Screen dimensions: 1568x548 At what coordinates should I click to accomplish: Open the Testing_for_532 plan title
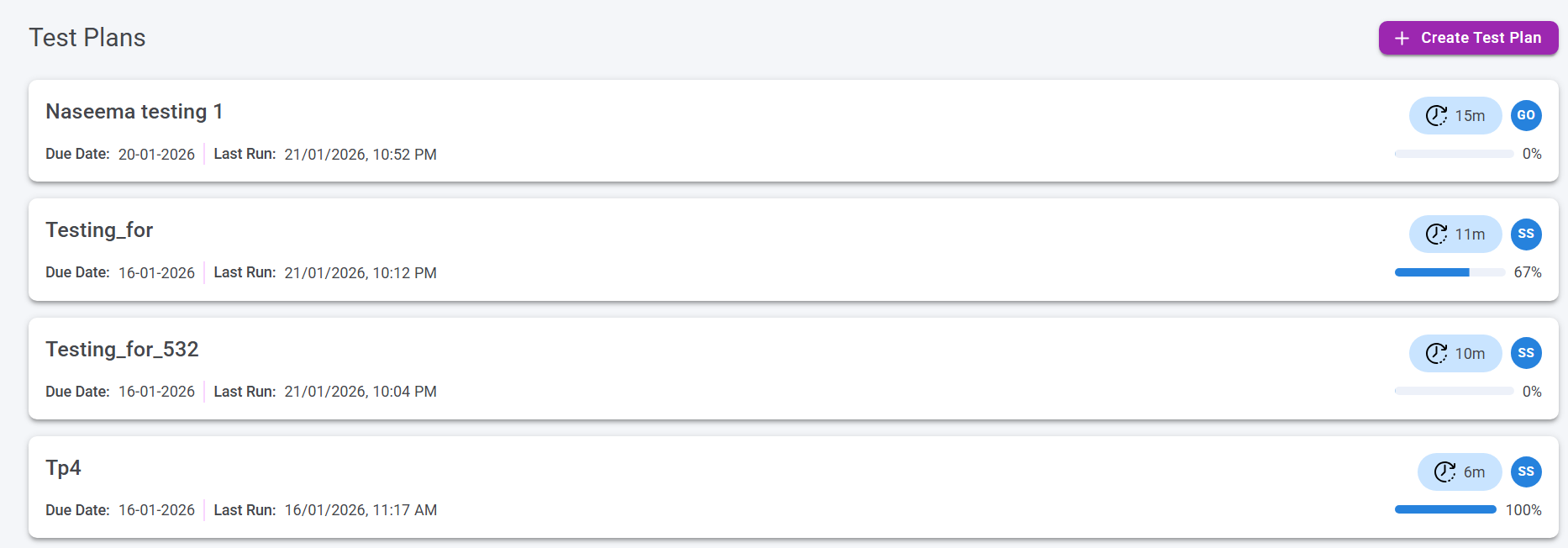pos(122,350)
